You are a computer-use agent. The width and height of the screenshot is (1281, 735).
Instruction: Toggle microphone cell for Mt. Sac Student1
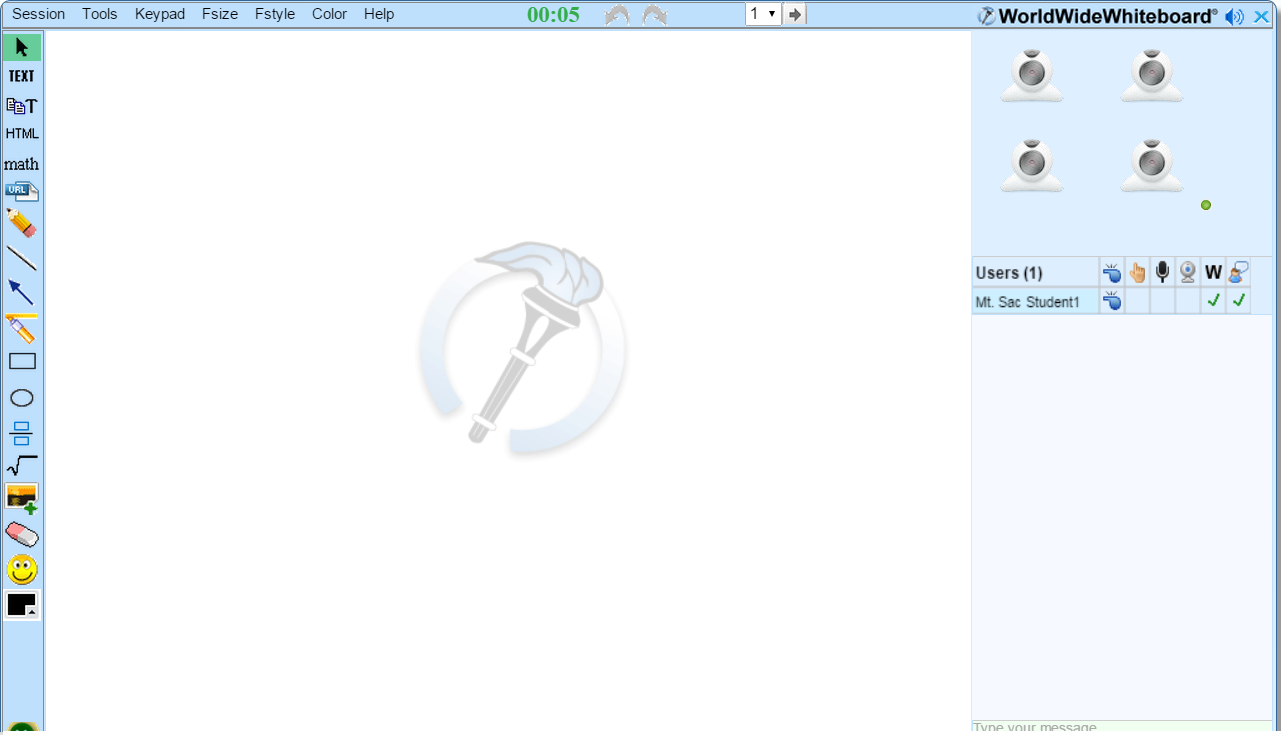[1162, 301]
